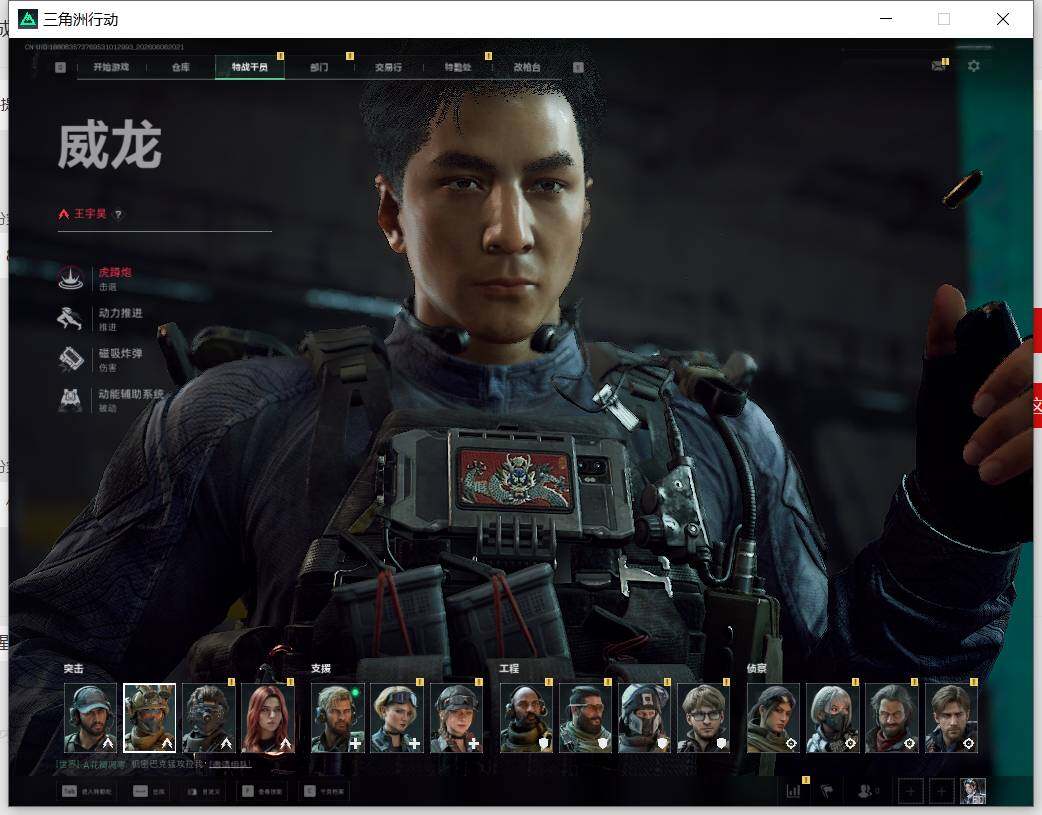Select the bearded headset man 支援 operator portrait

pos(338,718)
